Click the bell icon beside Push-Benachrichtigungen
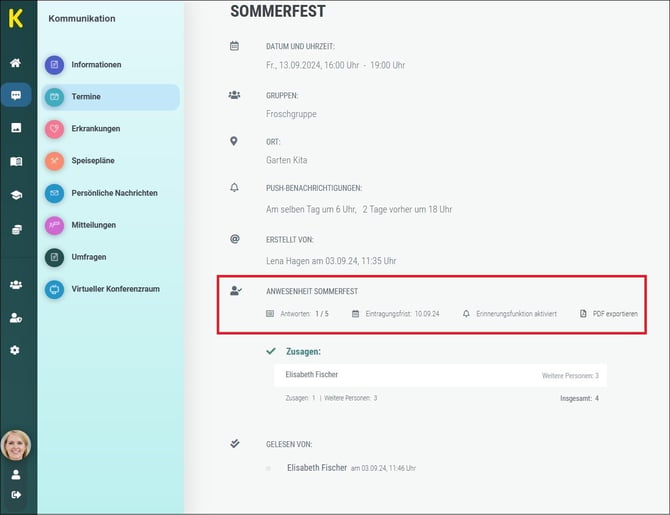Image resolution: width=670 pixels, height=515 pixels. click(234, 187)
